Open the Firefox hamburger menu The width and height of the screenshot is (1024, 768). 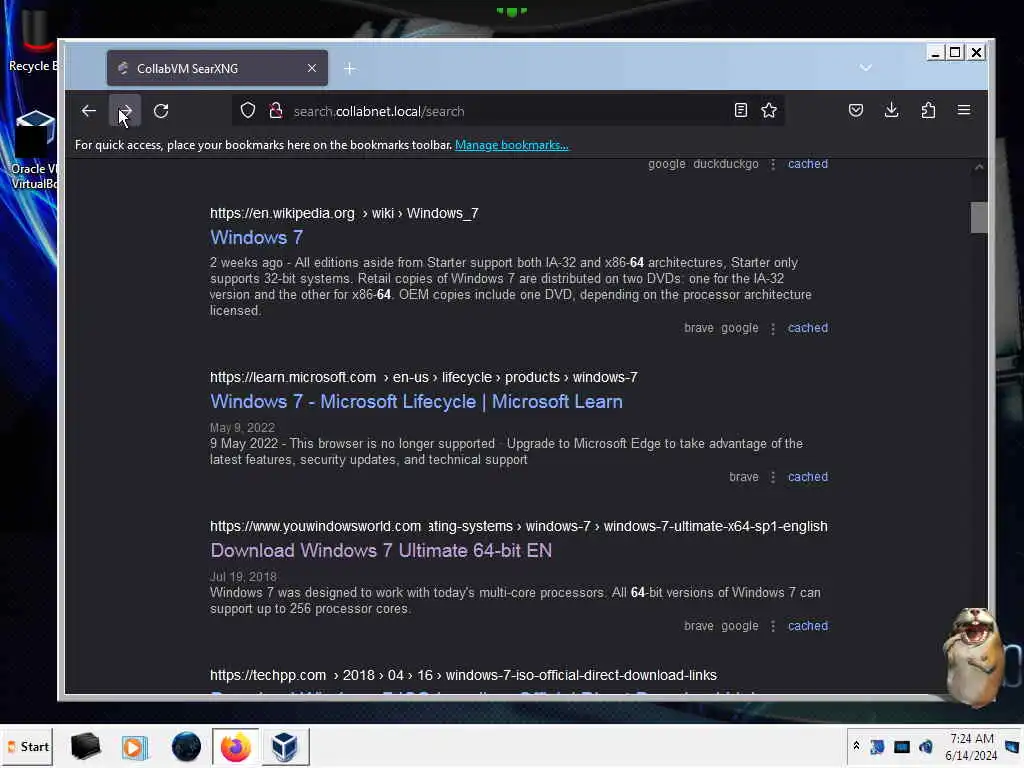[964, 110]
